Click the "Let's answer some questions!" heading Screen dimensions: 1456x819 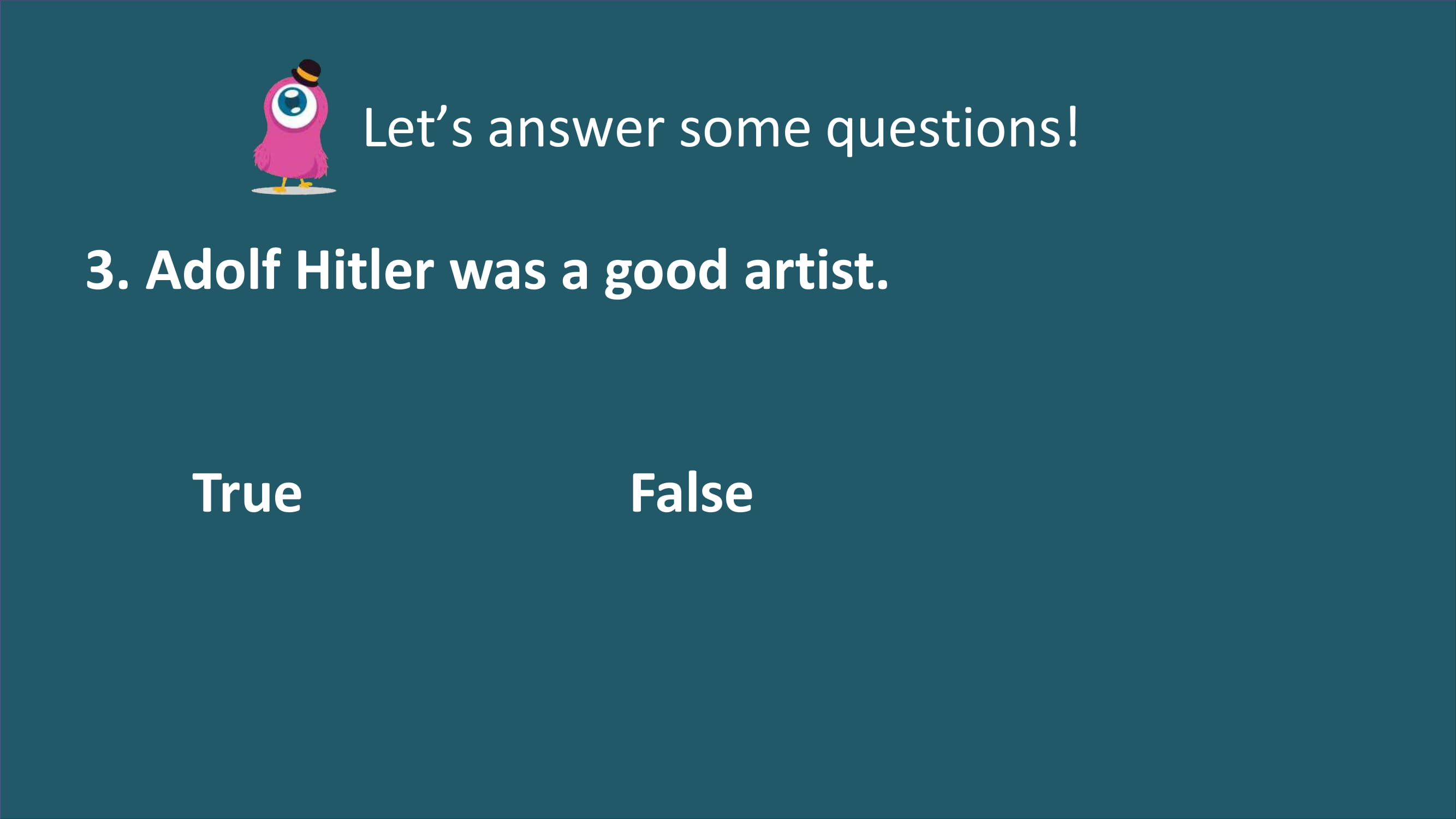click(721, 129)
